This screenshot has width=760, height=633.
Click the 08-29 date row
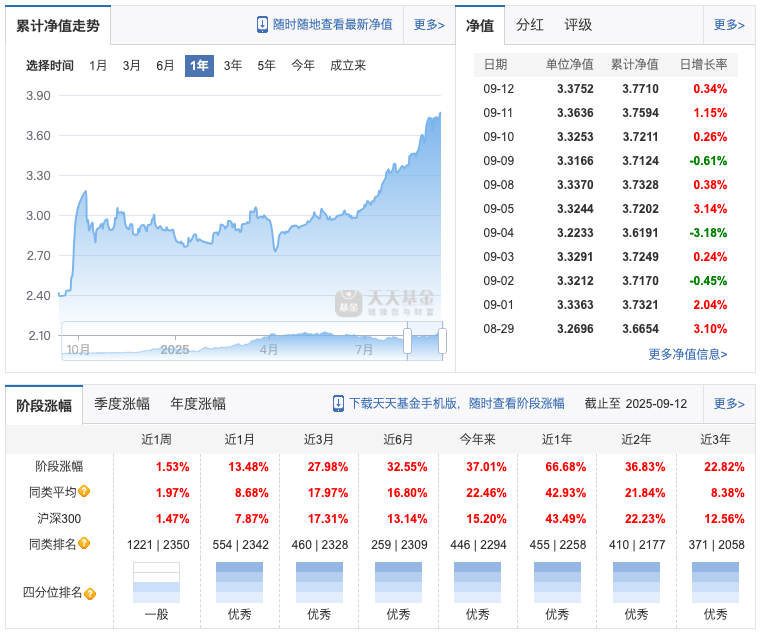(606, 329)
